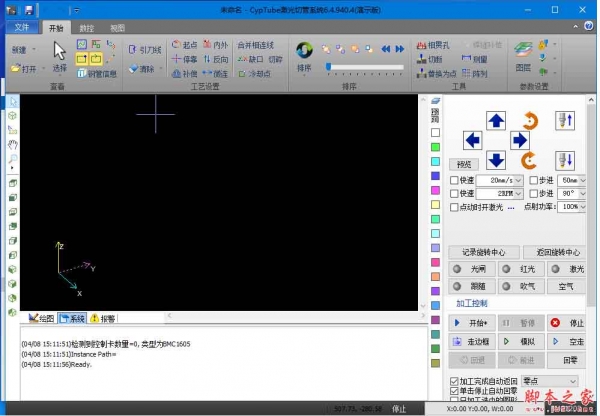Select the hand pan tool in left sidebar
This screenshot has height=416, width=600.
click(13, 144)
